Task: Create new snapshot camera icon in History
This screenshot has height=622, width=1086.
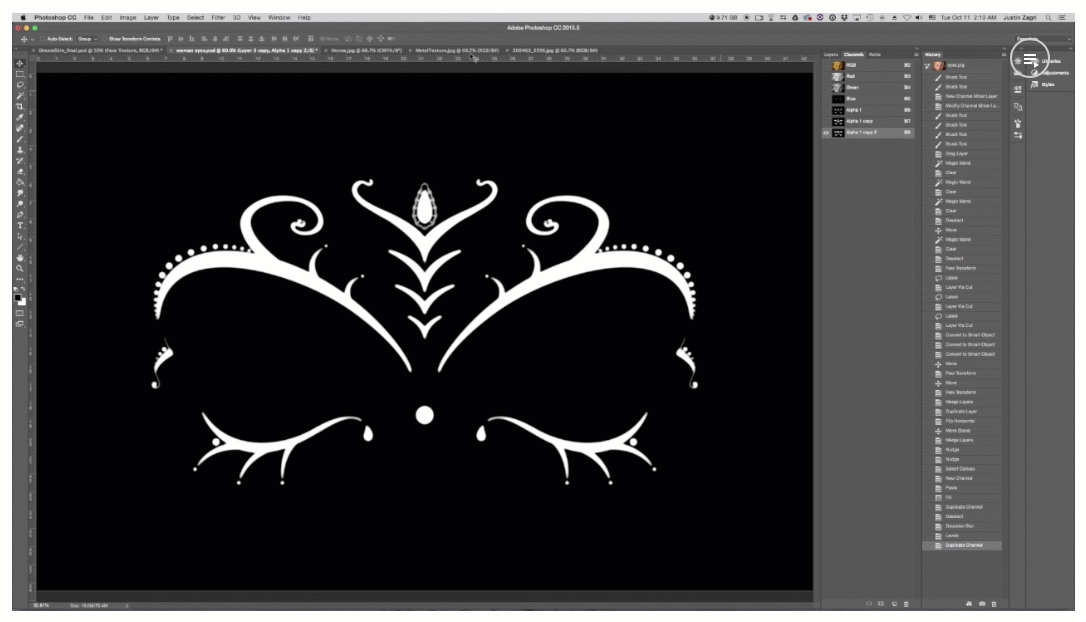Action: (981, 604)
